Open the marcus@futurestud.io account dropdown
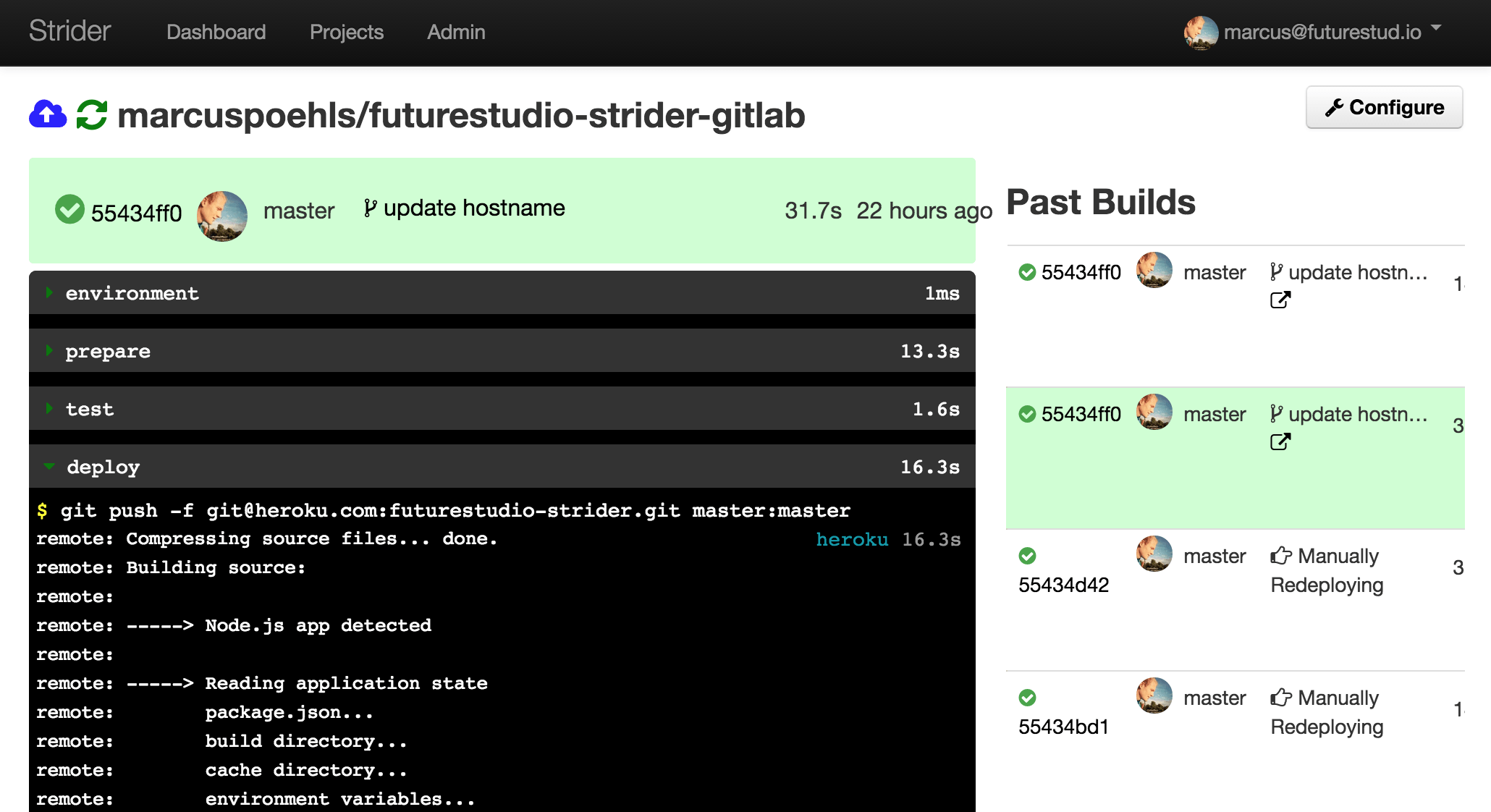 [1313, 32]
